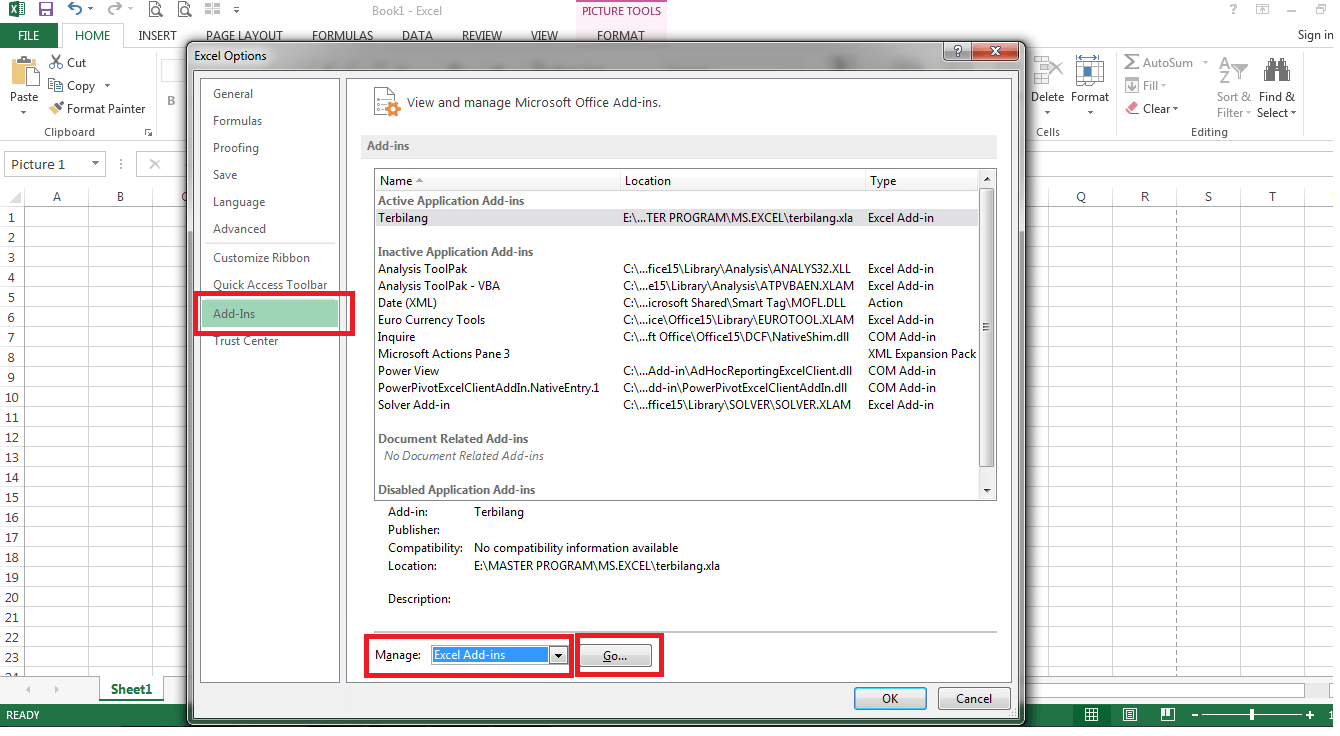
Task: Expand the Clear dropdown
Action: pos(1175,109)
